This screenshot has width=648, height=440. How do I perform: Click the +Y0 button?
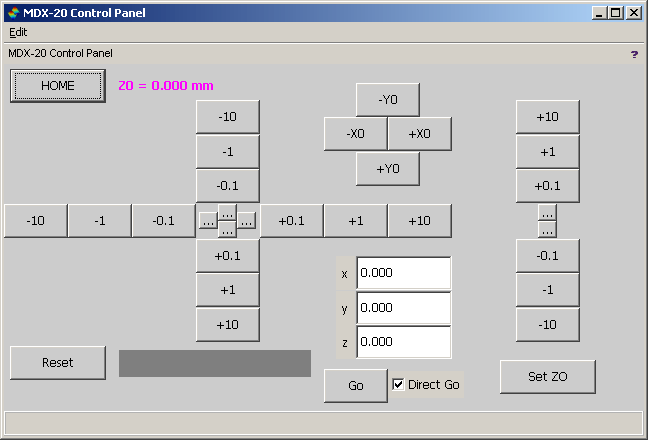point(388,169)
